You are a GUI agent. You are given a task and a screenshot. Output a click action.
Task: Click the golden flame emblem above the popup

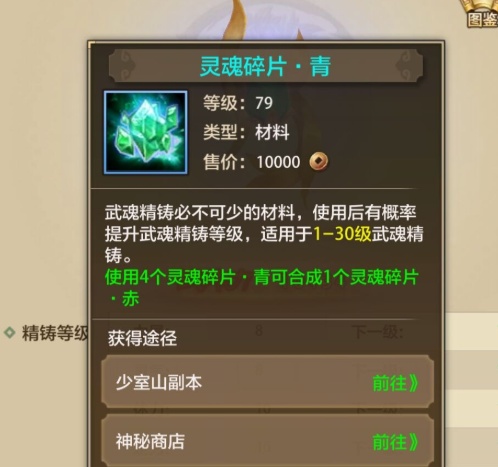(237, 20)
